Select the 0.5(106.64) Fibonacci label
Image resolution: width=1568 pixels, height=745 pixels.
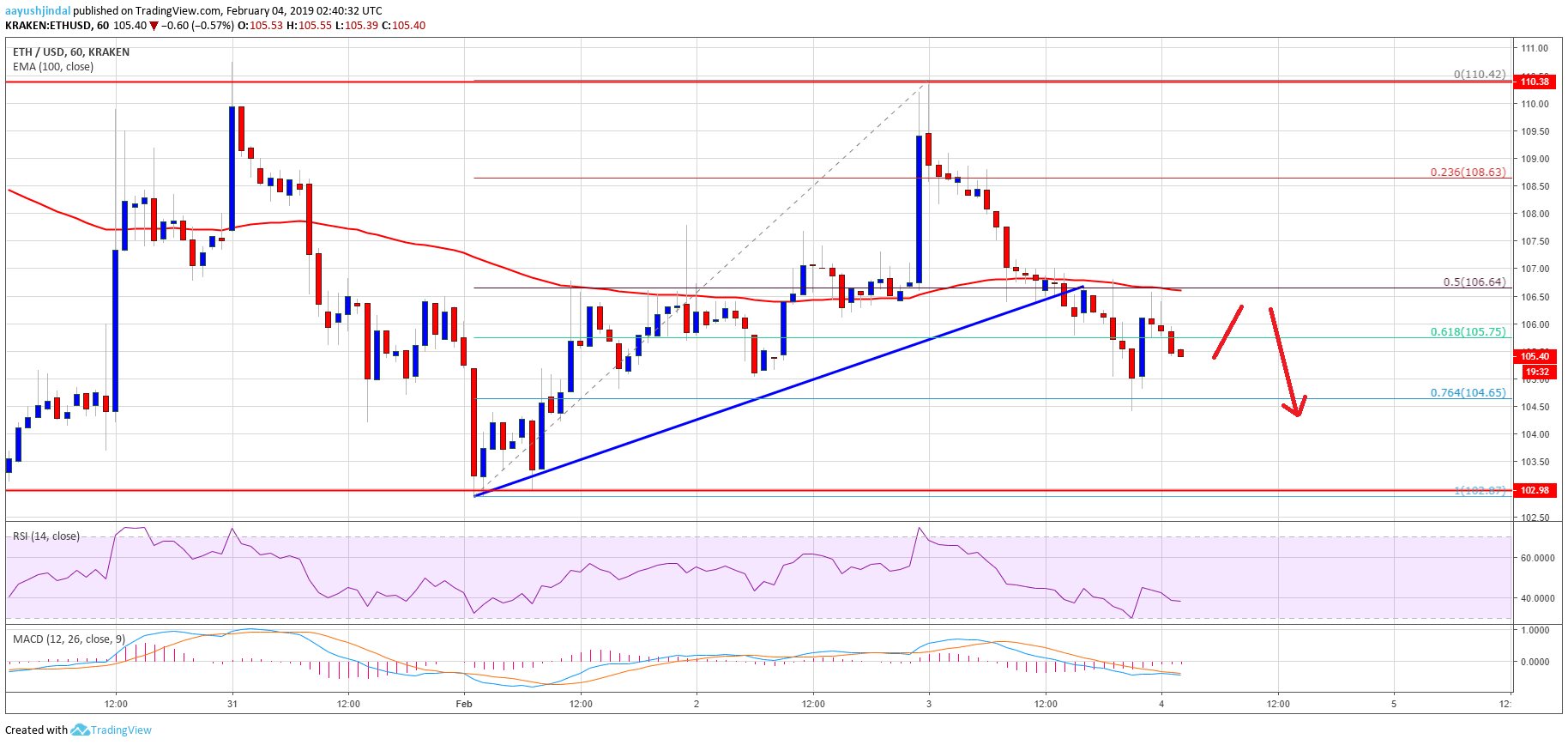point(1475,282)
